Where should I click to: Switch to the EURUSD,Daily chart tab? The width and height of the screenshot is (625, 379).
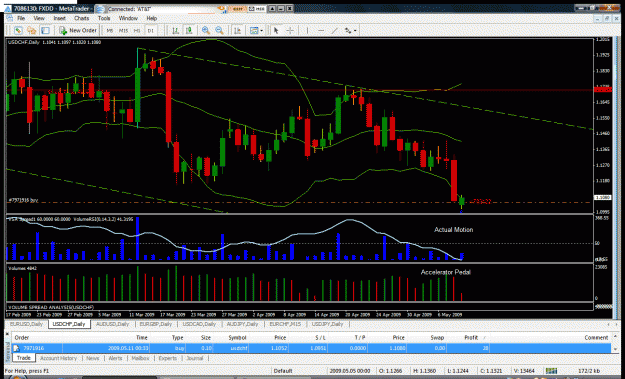point(26,324)
